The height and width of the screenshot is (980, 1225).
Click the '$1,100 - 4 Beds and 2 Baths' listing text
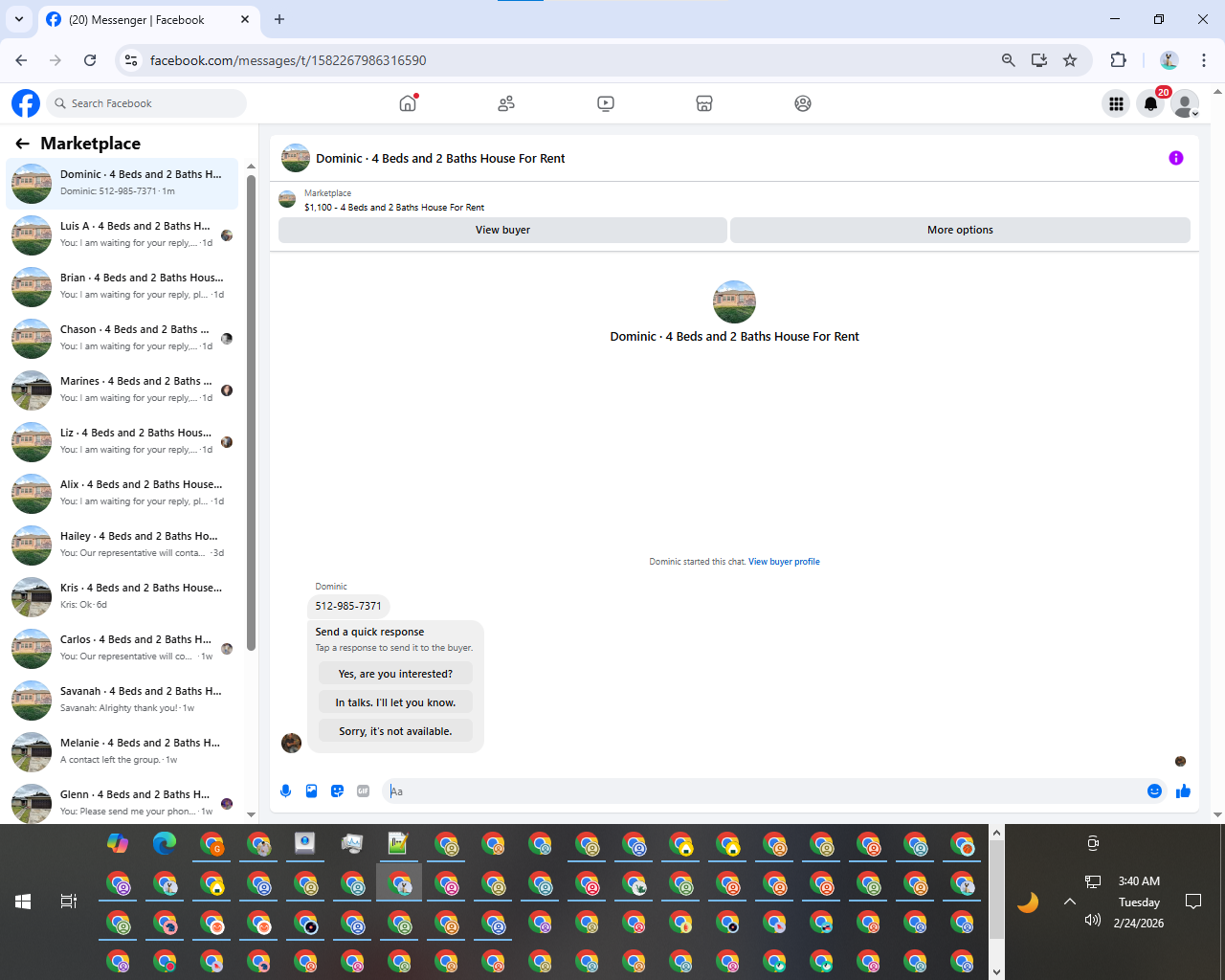394,207
